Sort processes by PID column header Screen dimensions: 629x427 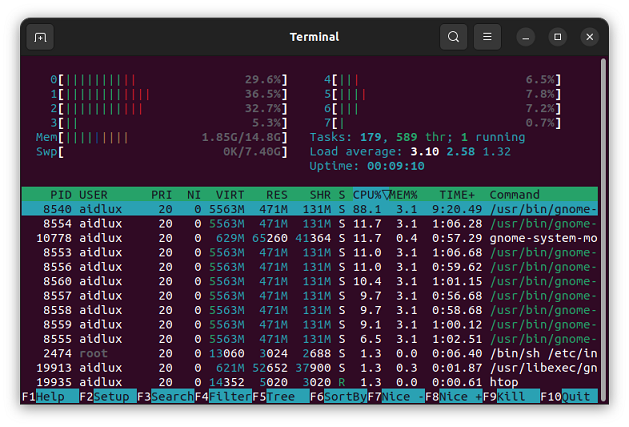58,194
